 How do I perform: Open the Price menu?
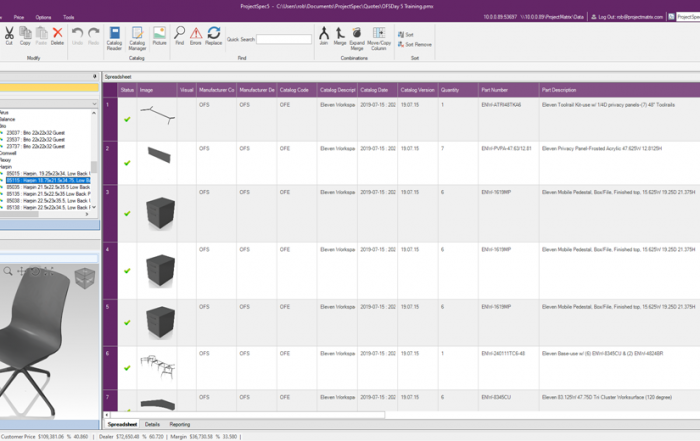pyautogui.click(x=19, y=17)
